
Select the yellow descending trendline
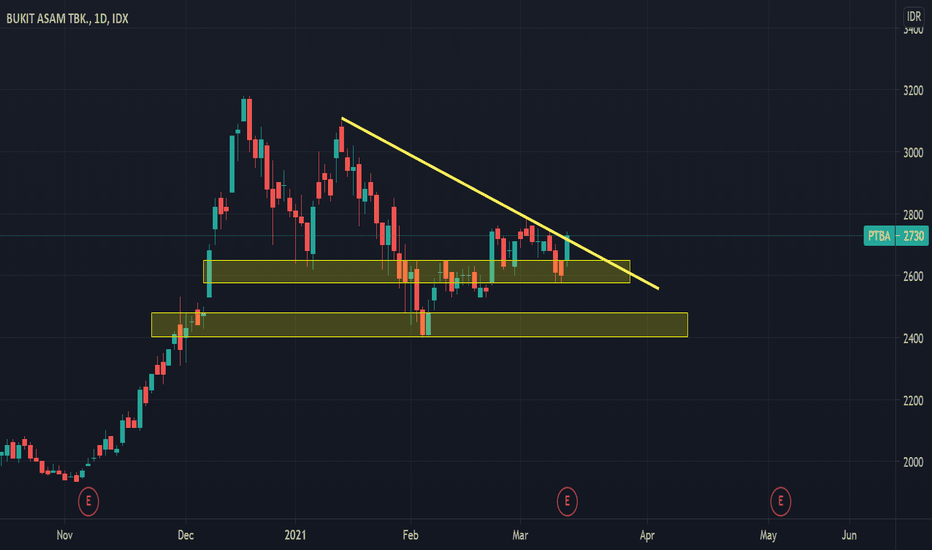click(500, 204)
